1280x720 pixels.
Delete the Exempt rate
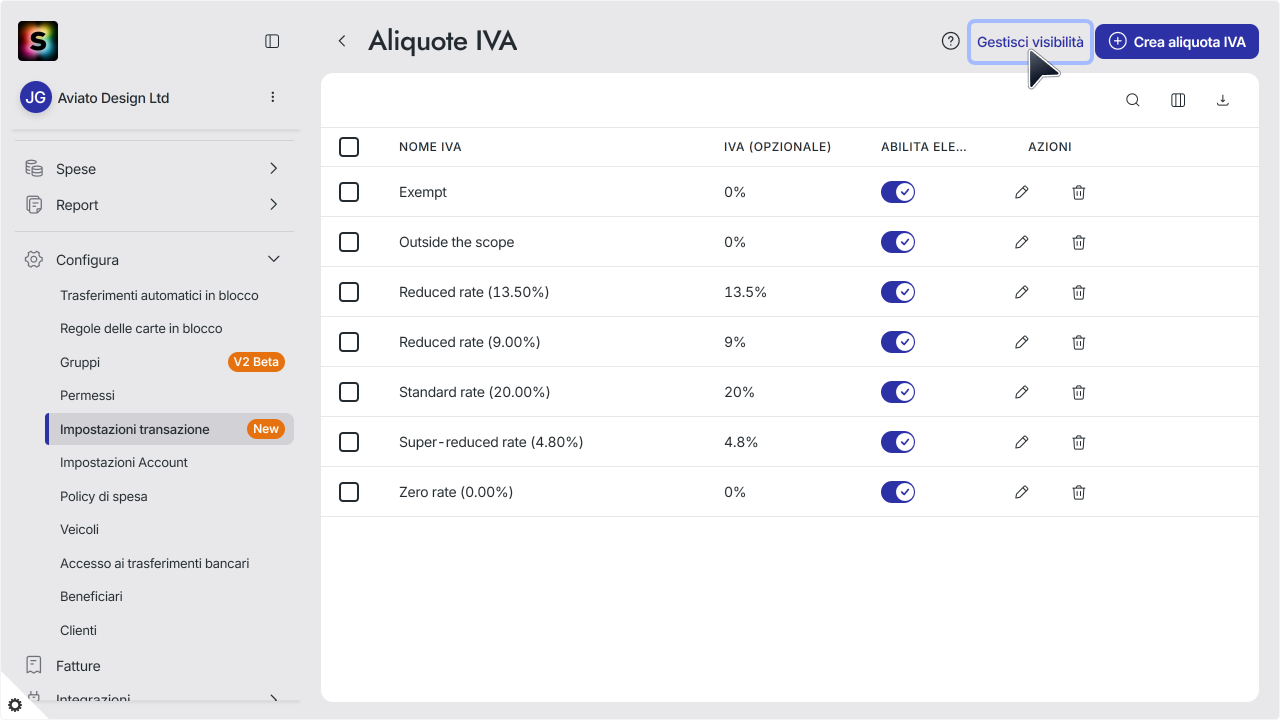tap(1079, 192)
